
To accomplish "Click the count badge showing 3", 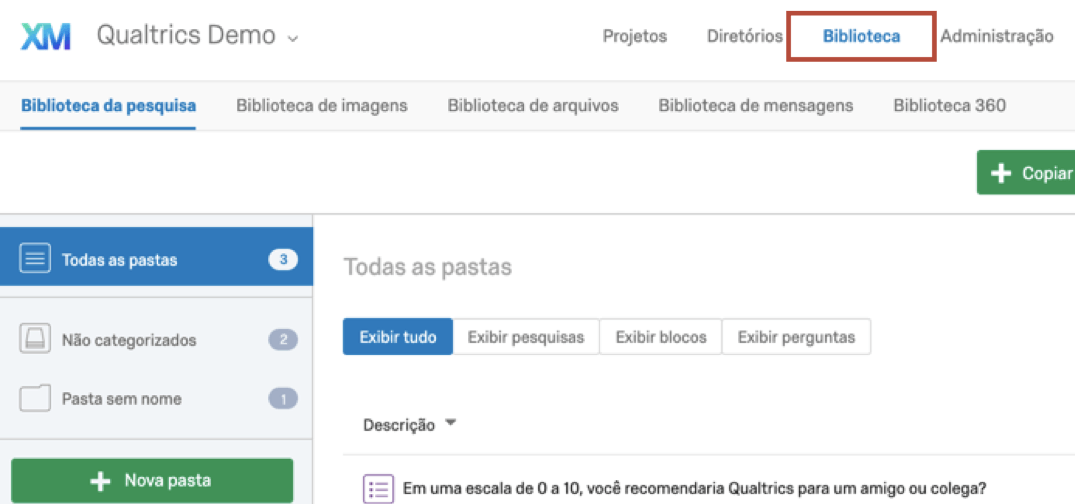I will pos(283,260).
